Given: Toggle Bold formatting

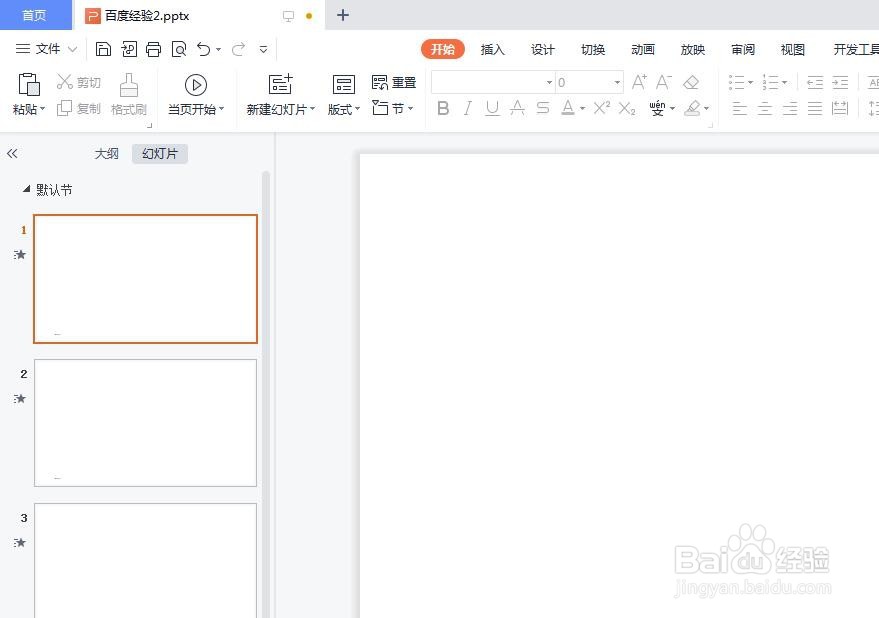Looking at the screenshot, I should tap(443, 108).
